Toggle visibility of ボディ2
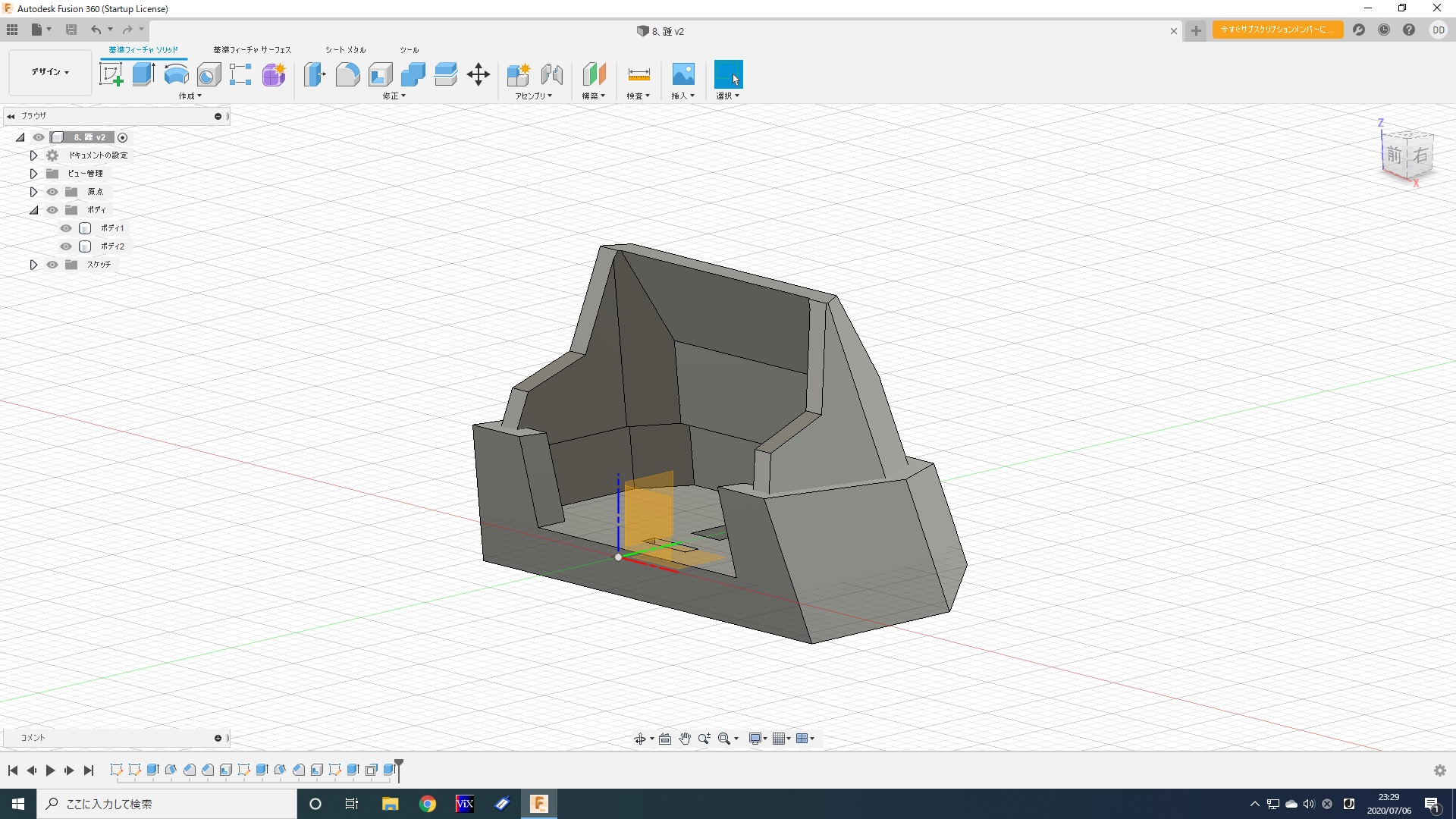The image size is (1456, 819). [66, 246]
